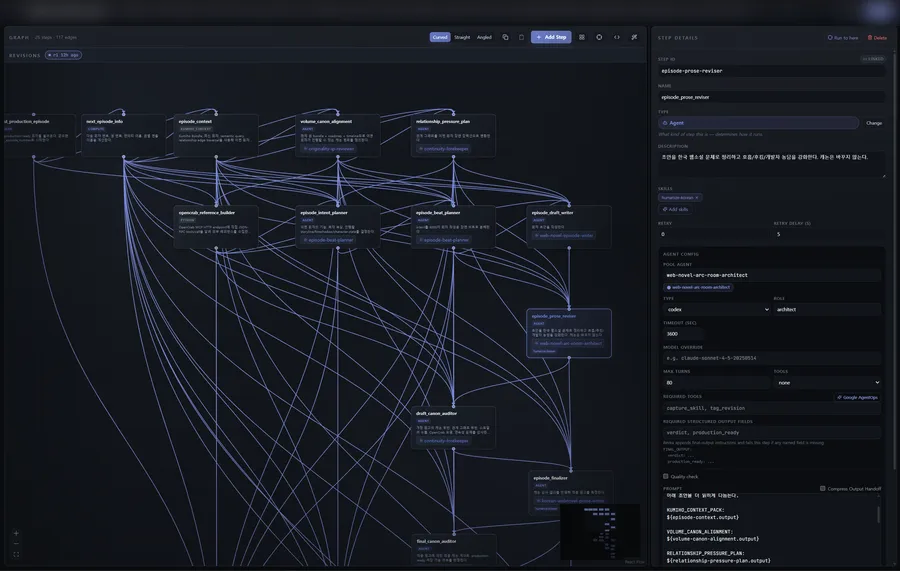This screenshot has height=571, width=900.
Task: Click the fit-view target icon in toolbar
Action: [599, 37]
